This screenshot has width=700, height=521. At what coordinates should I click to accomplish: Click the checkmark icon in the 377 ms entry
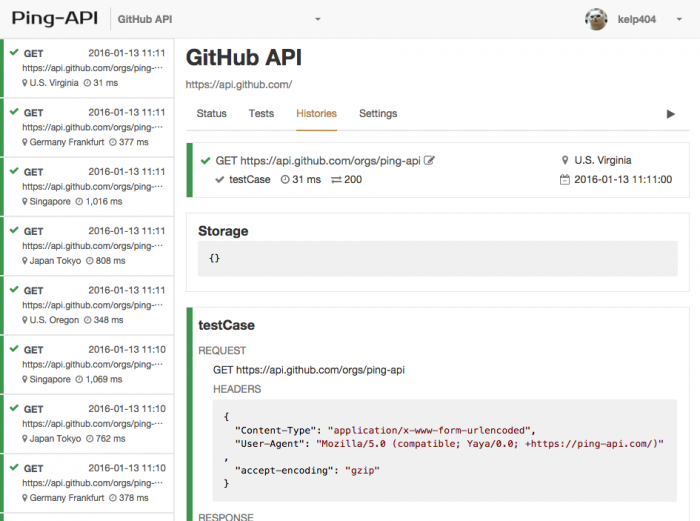14,112
